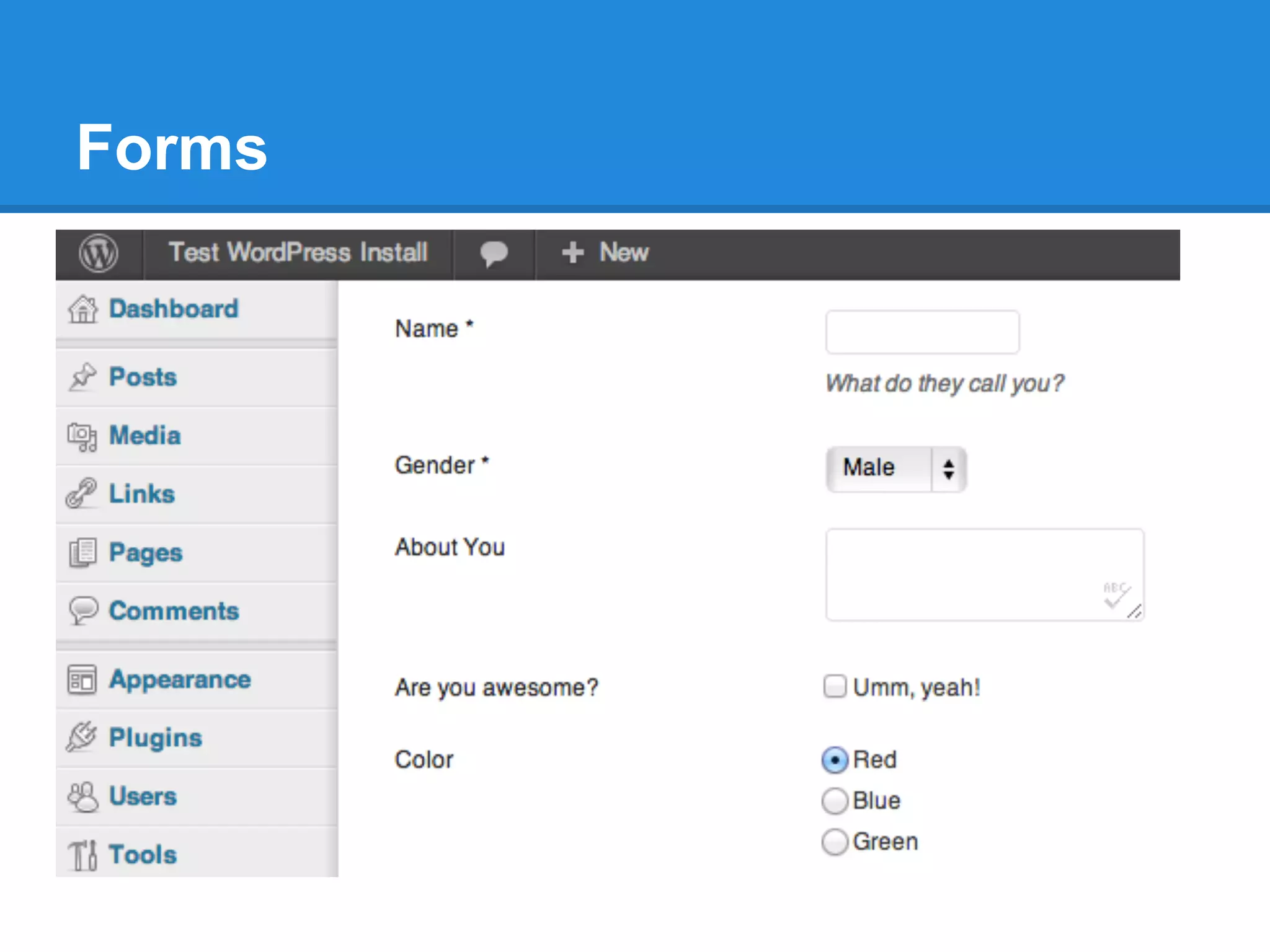
Task: Open the Posts menu item
Action: click(x=197, y=377)
